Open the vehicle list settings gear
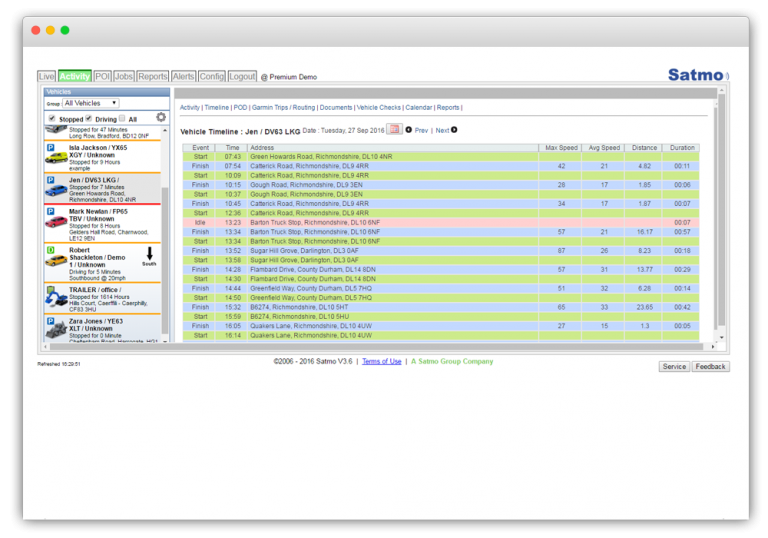Screen dimensions: 768x538 click(161, 117)
